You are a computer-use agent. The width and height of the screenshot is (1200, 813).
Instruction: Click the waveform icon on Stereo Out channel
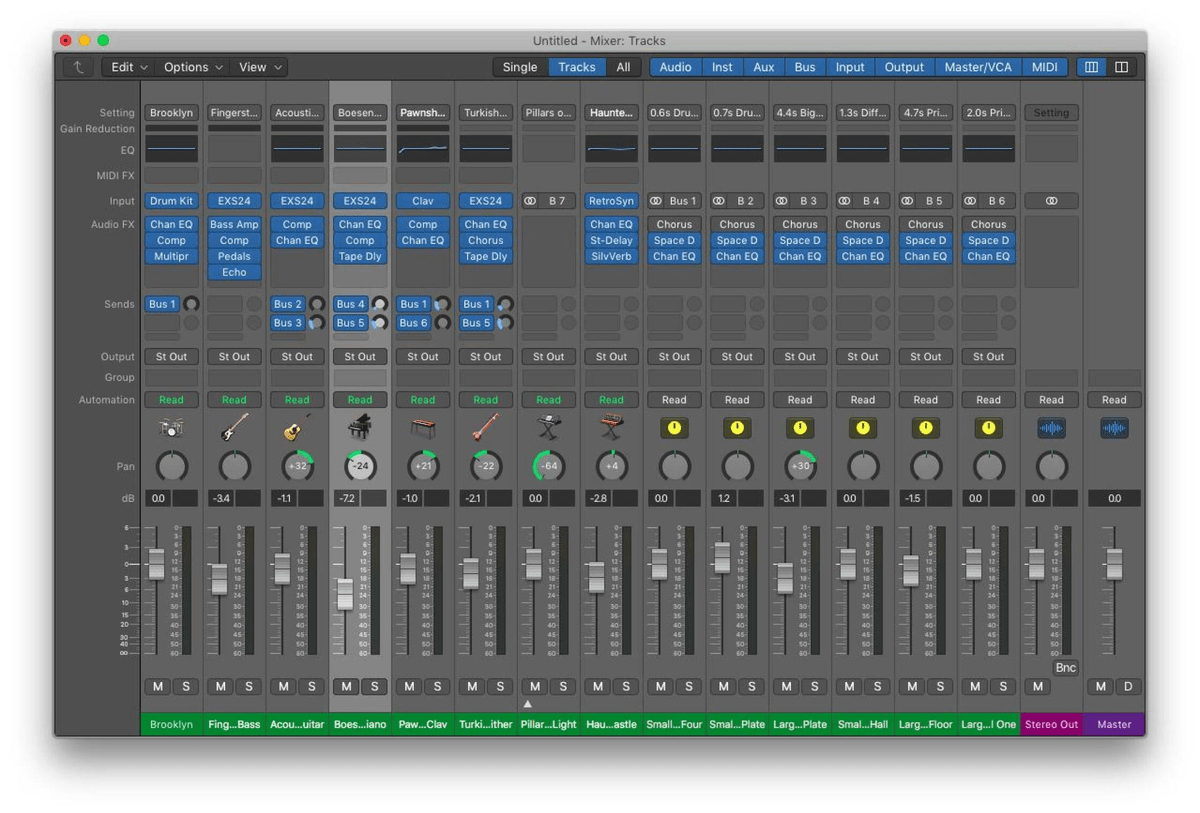point(1051,428)
